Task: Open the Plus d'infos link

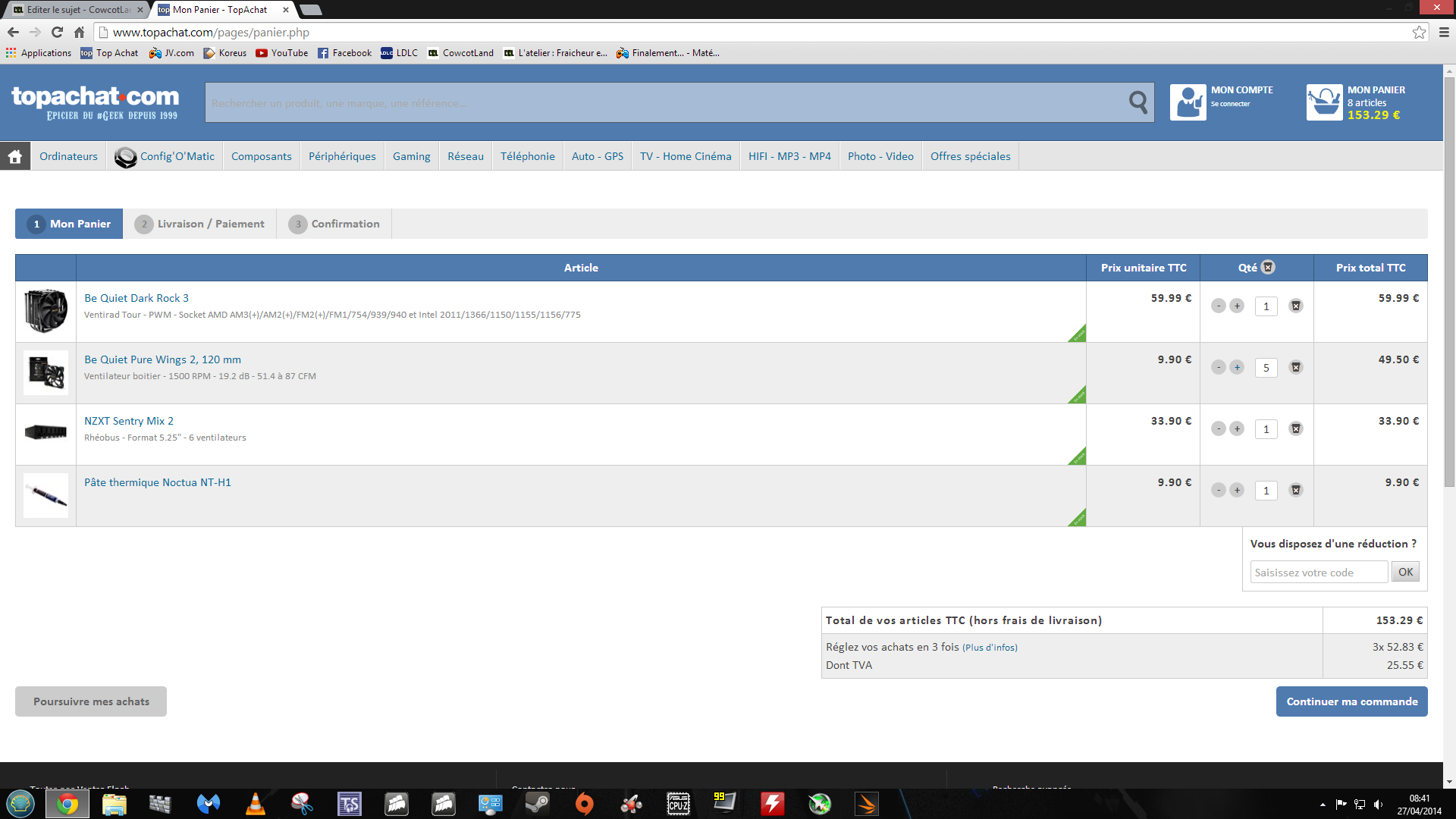Action: 990,648
